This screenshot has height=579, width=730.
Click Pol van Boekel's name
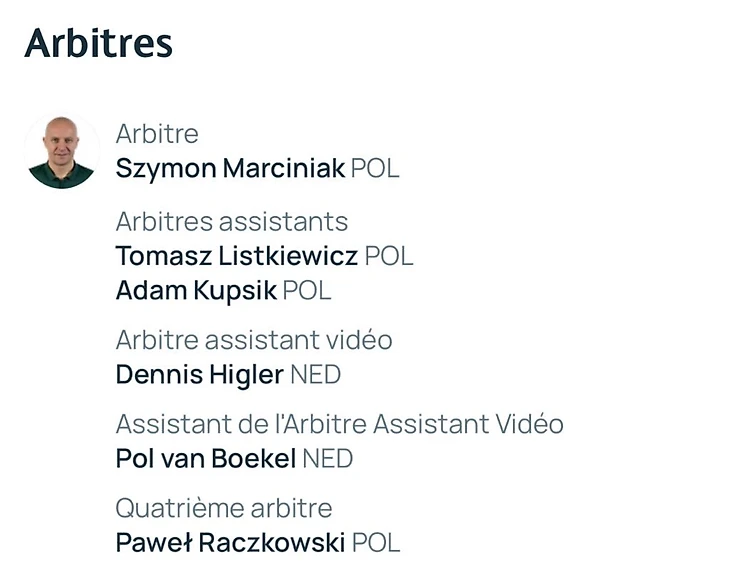click(205, 459)
